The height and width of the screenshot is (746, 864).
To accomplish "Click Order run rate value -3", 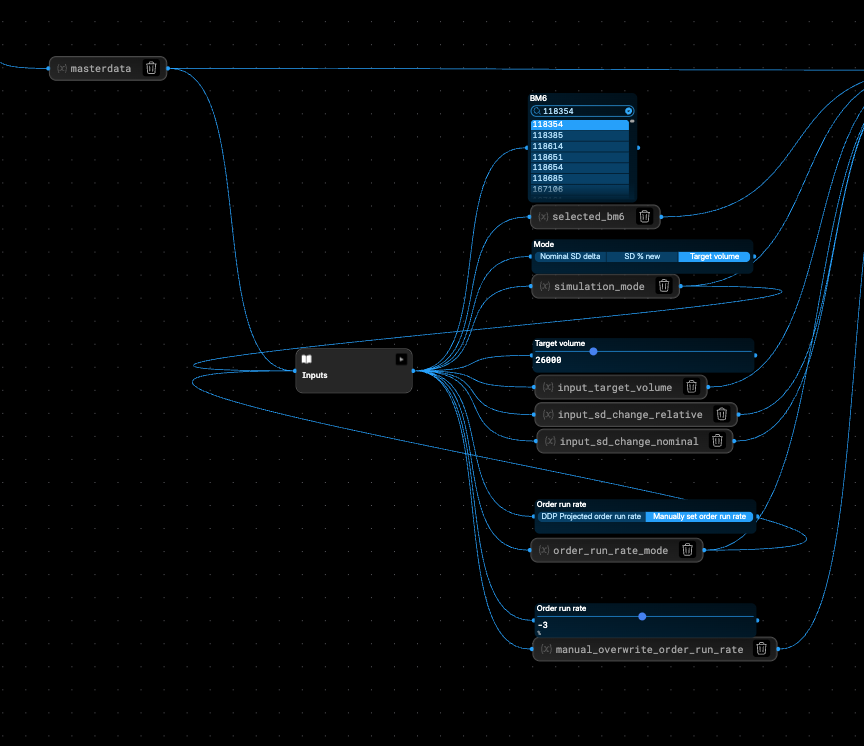I will (543, 625).
